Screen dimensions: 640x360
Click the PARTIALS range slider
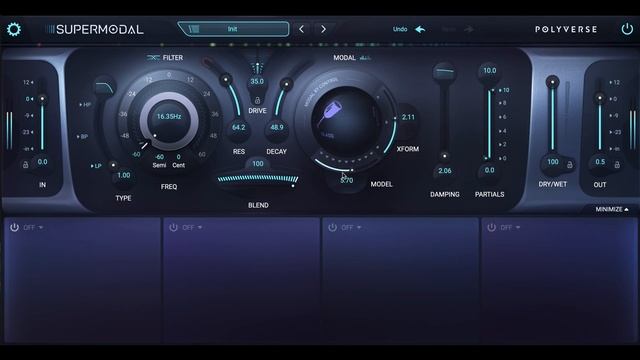(489, 124)
